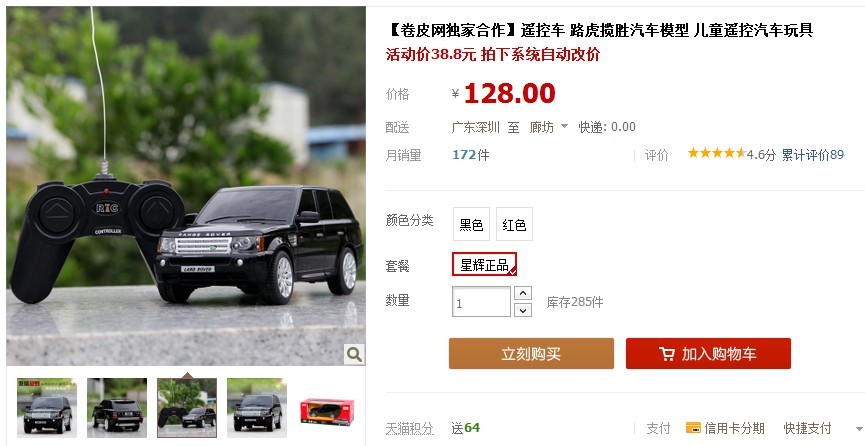The width and height of the screenshot is (865, 446).
Task: Click the 立刻购买 buy now button
Action: click(531, 354)
